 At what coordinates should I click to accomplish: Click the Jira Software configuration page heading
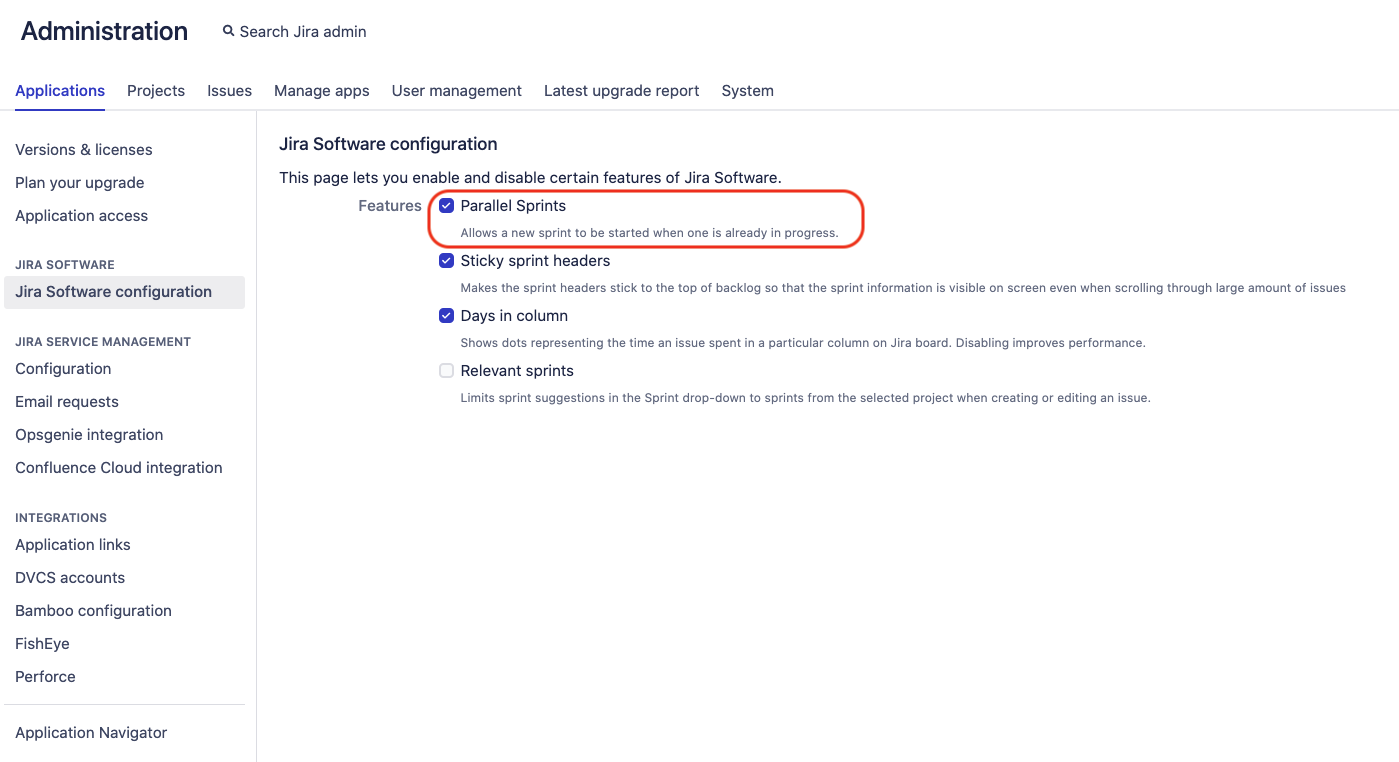388,144
